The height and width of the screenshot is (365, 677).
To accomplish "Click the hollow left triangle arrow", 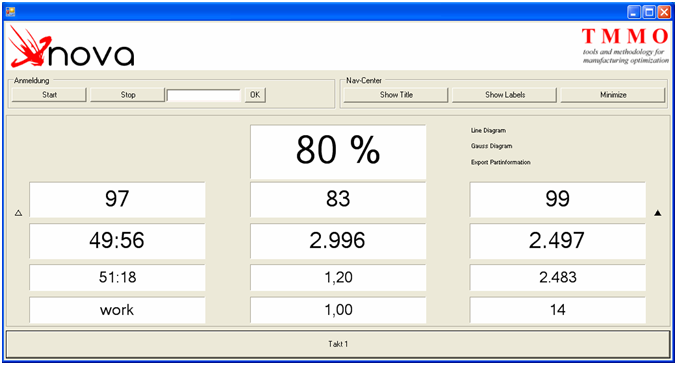I will [x=18, y=213].
